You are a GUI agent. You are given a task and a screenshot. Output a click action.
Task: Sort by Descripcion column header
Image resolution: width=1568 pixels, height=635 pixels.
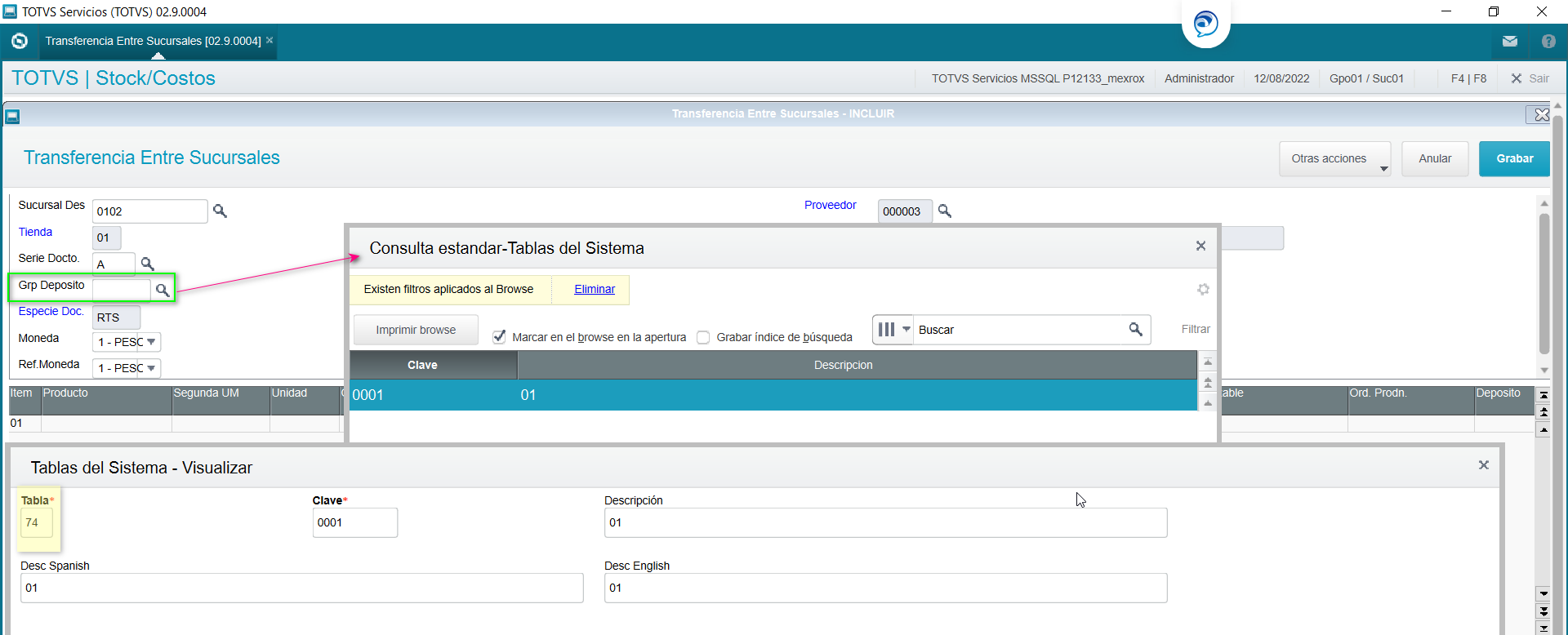point(857,365)
